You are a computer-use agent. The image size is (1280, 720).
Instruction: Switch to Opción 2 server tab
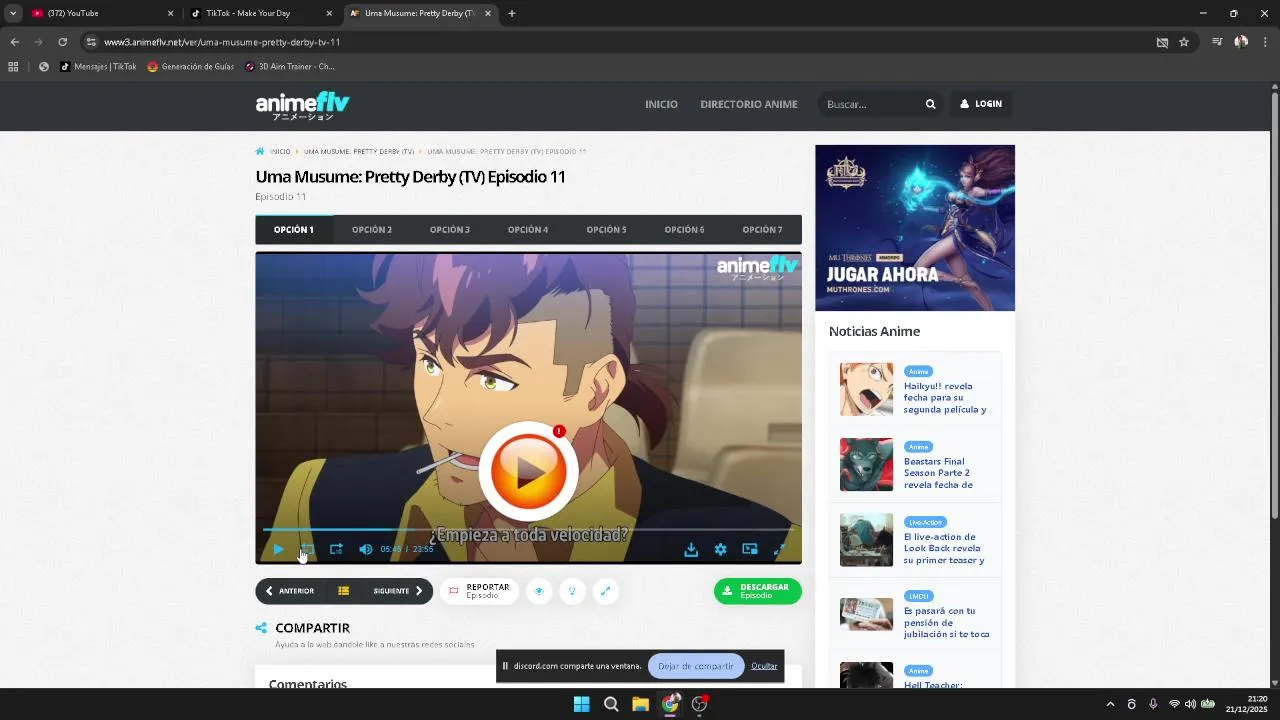pos(372,230)
